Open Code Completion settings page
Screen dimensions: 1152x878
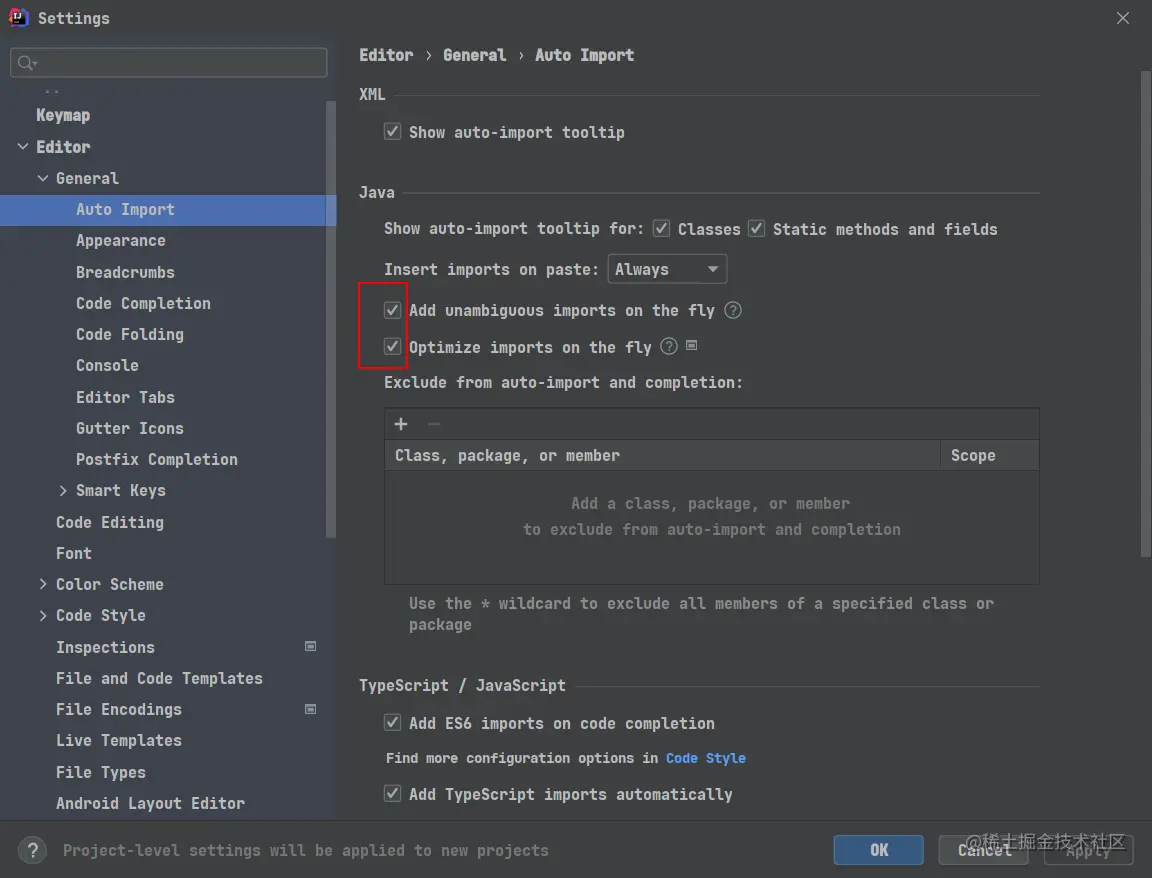(143, 303)
